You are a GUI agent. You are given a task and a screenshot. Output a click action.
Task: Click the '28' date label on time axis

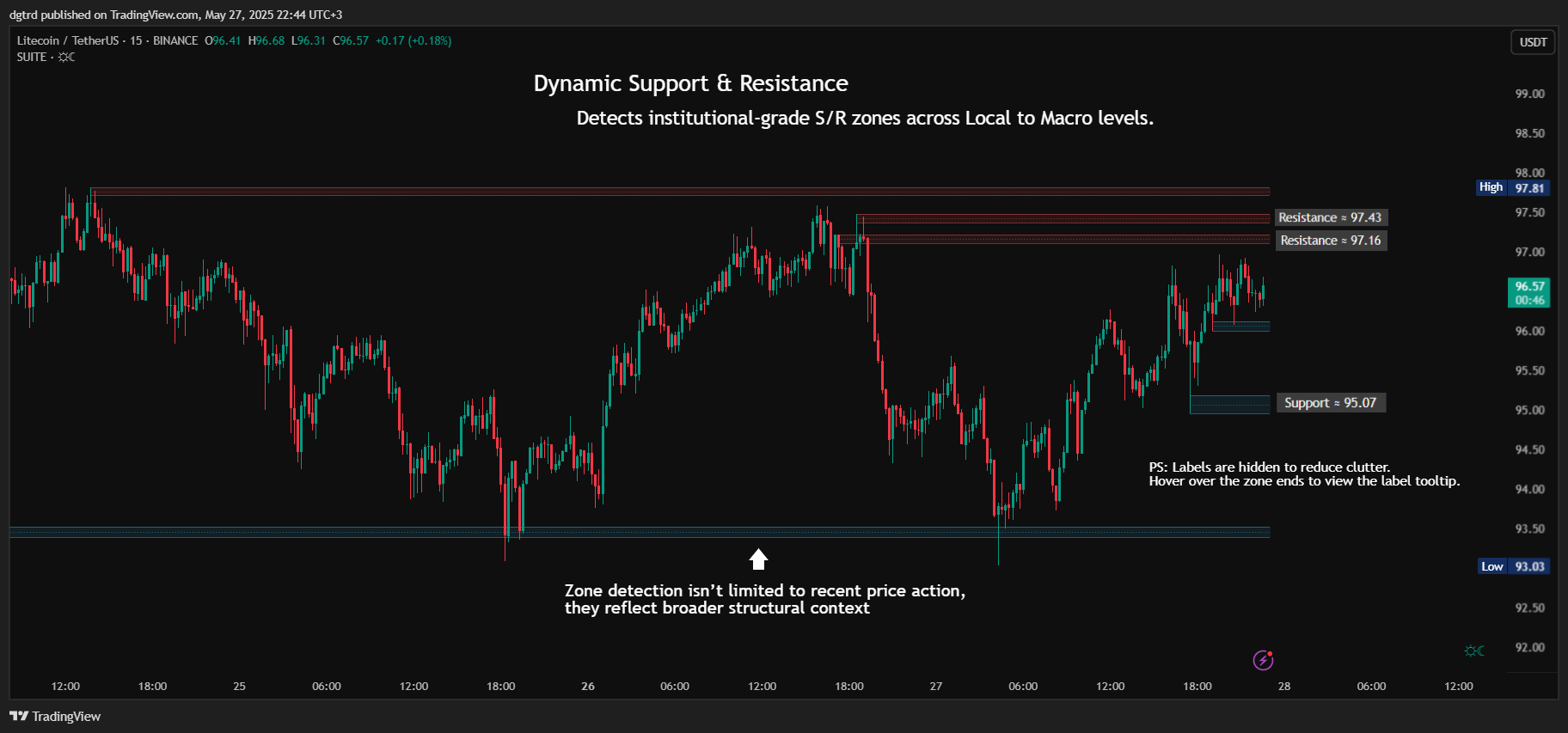click(x=1284, y=686)
